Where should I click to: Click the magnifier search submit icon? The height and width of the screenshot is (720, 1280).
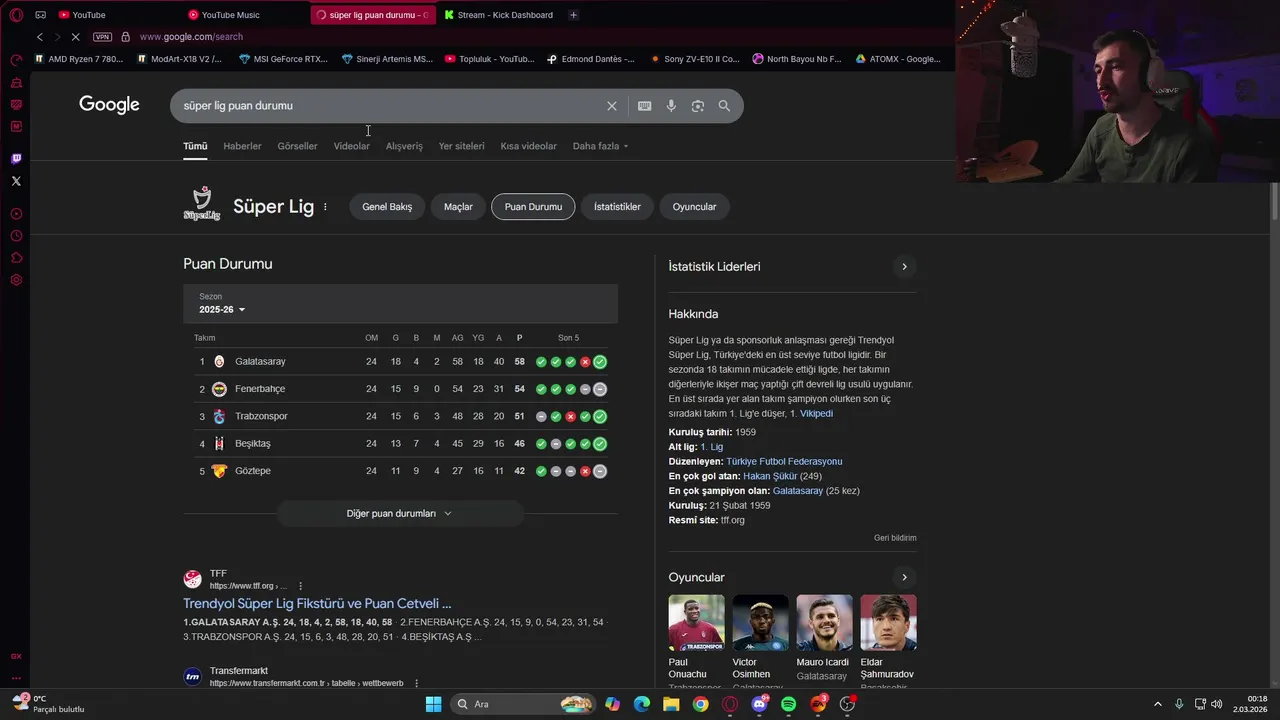pos(724,106)
